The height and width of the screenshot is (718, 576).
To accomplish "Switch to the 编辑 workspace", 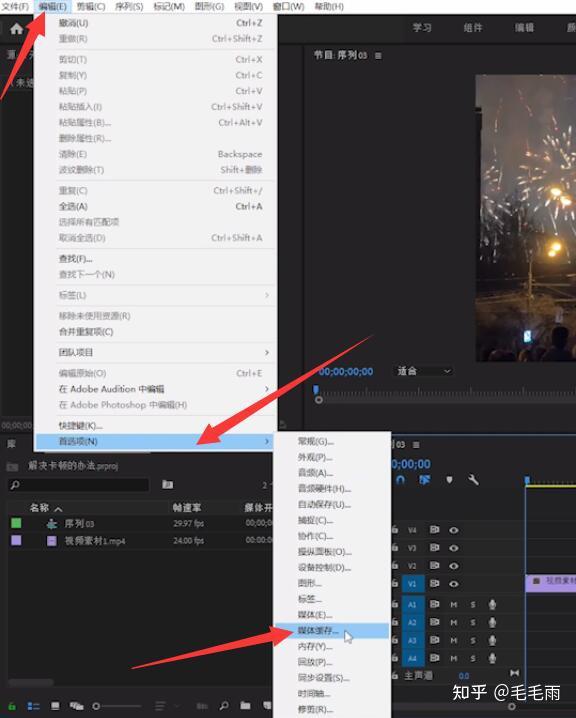I will pos(524,28).
